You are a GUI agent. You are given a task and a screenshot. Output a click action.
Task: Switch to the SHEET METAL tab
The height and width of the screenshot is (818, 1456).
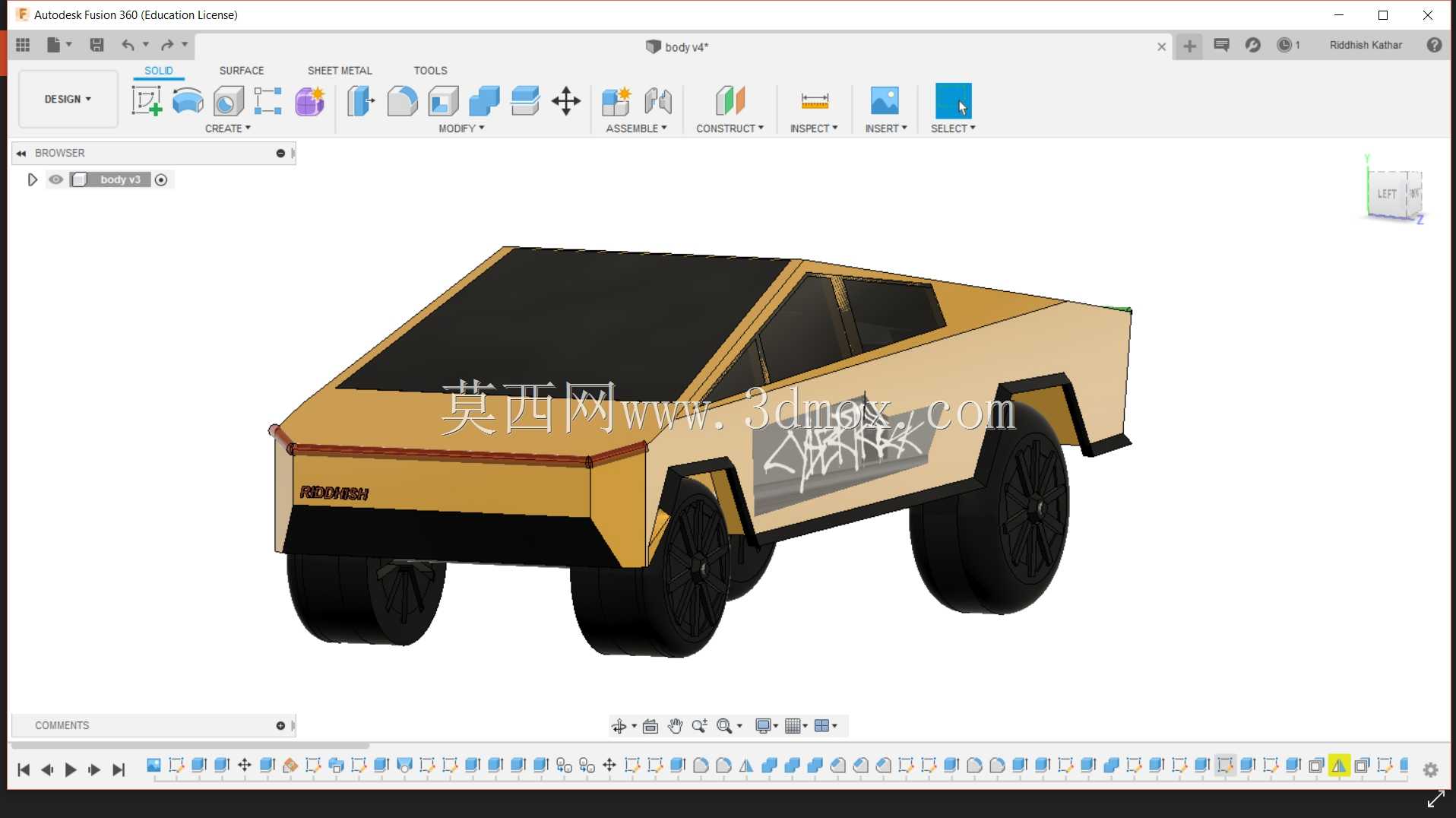click(x=340, y=70)
